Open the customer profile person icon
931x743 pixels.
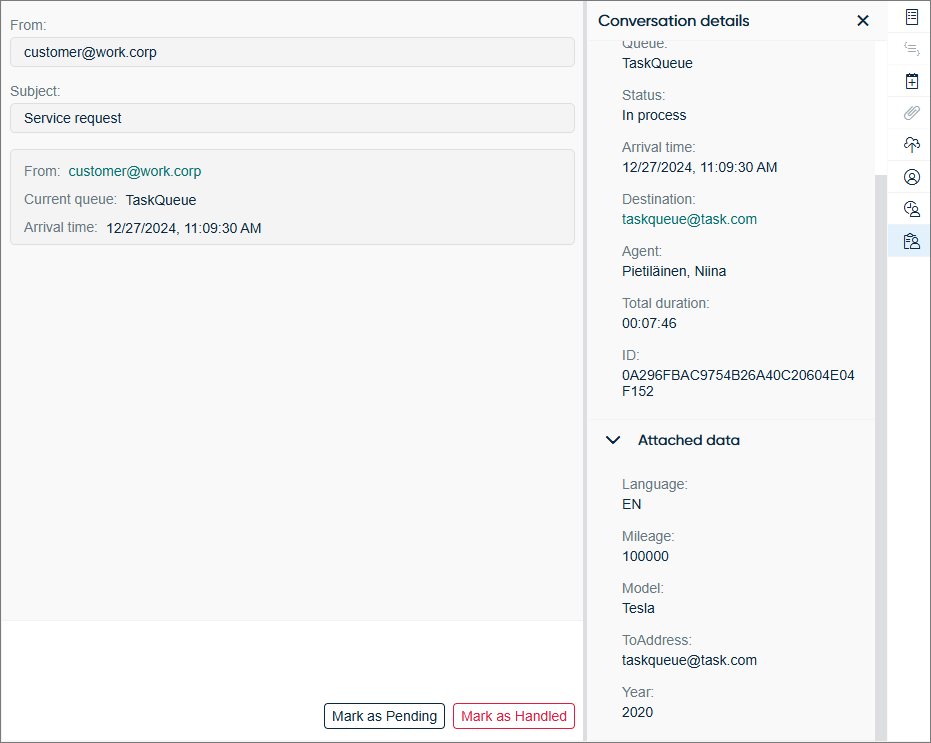coord(911,177)
